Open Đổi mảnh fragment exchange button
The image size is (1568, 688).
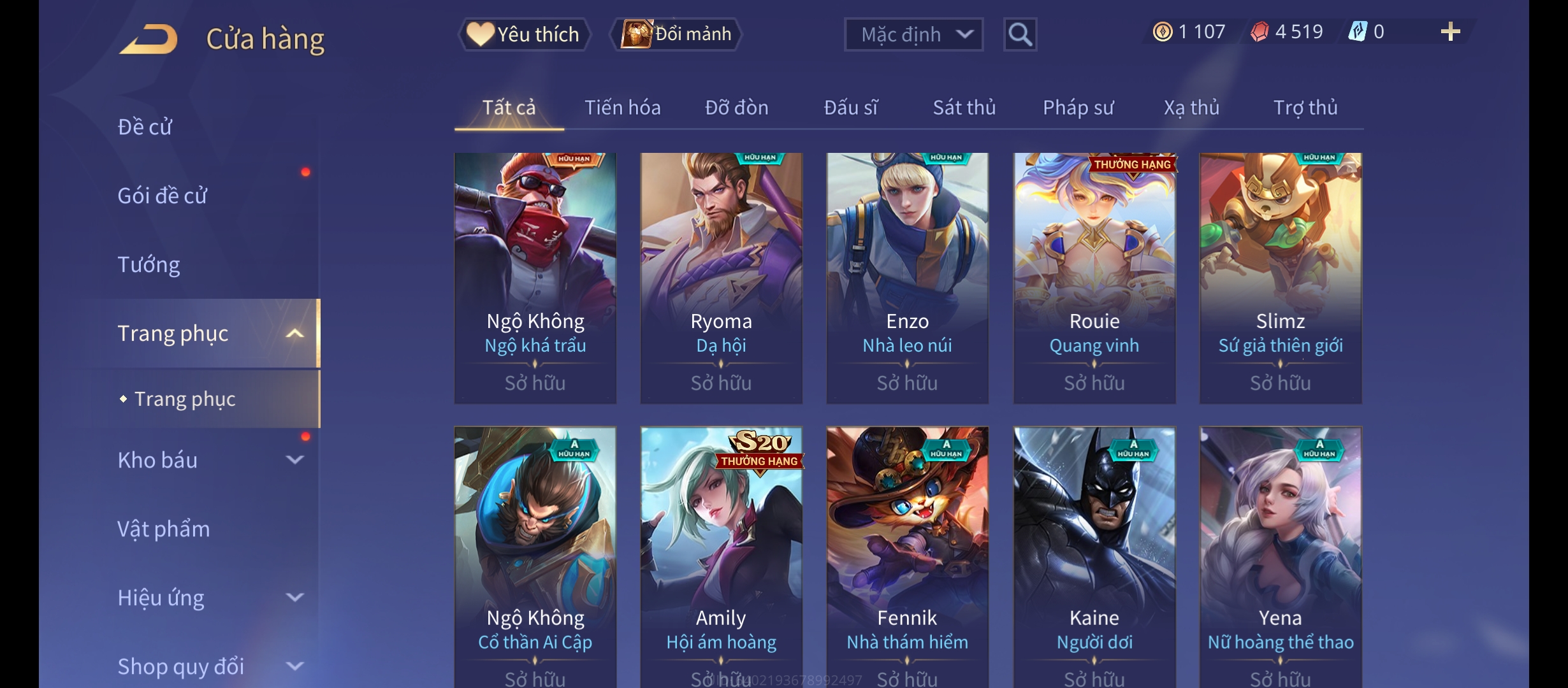[x=676, y=34]
